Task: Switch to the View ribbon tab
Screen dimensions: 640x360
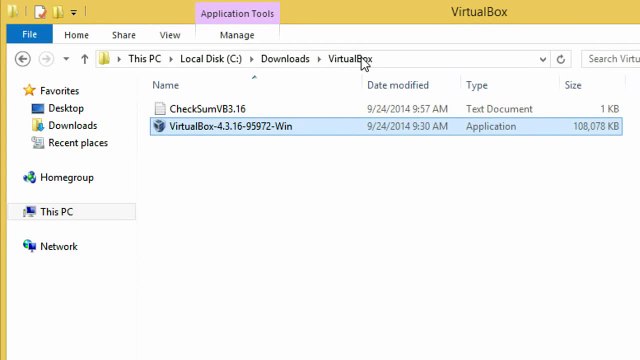Action: [170, 35]
